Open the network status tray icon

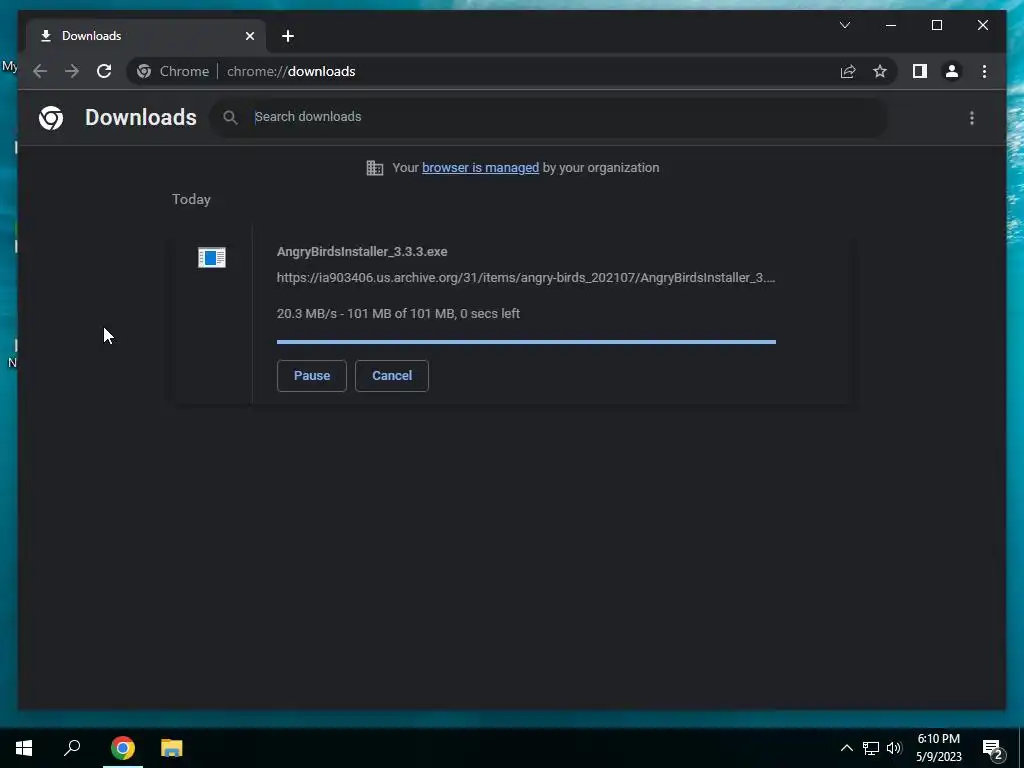871,748
